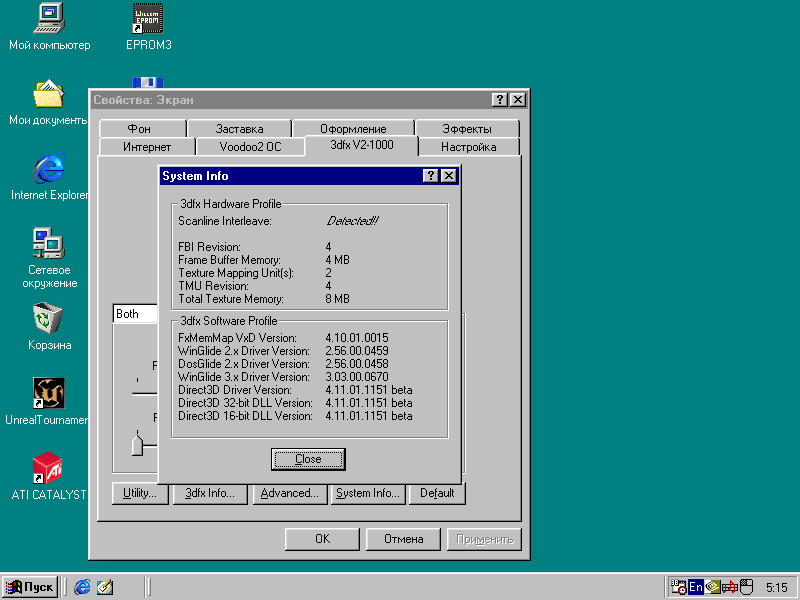Image resolution: width=800 pixels, height=600 pixels.
Task: Cancel with the Отмена button
Action: point(404,539)
